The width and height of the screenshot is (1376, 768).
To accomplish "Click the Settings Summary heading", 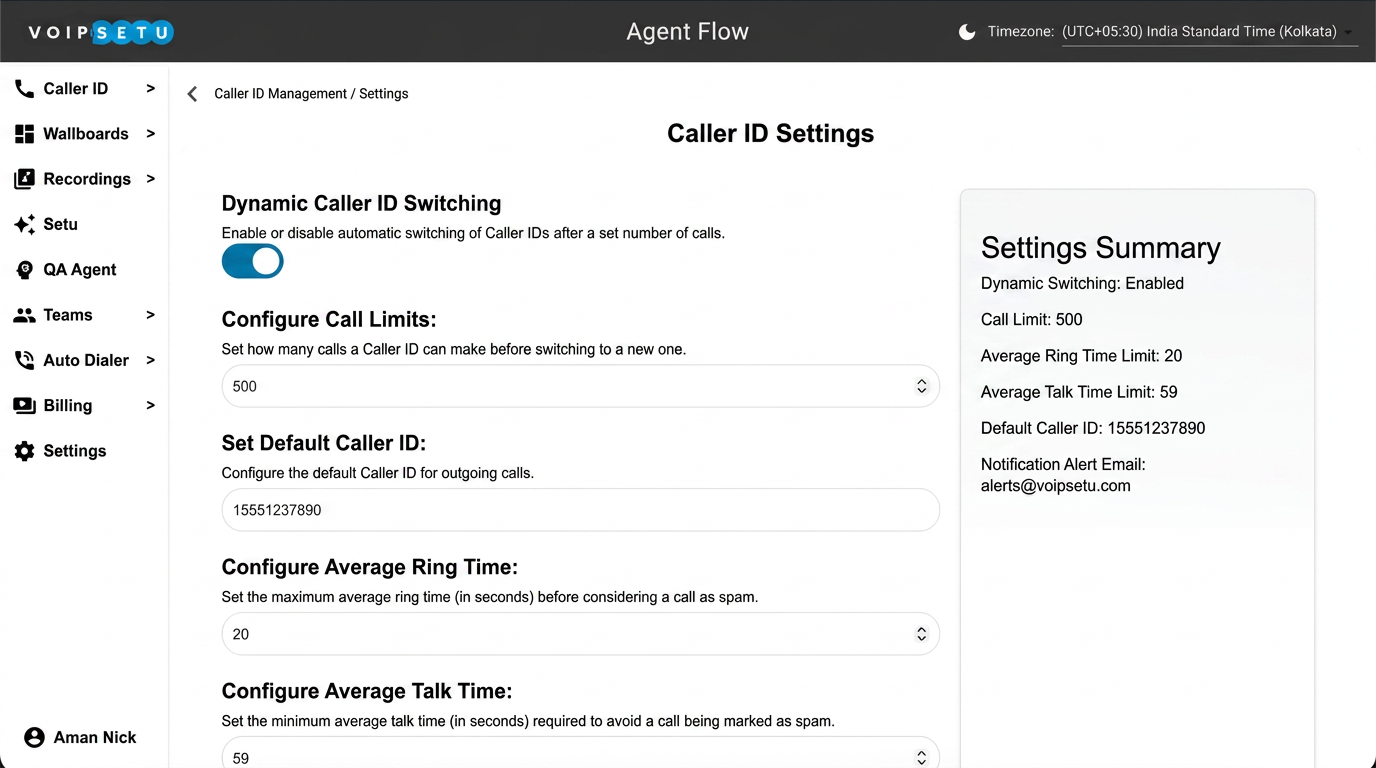I will [x=1101, y=248].
